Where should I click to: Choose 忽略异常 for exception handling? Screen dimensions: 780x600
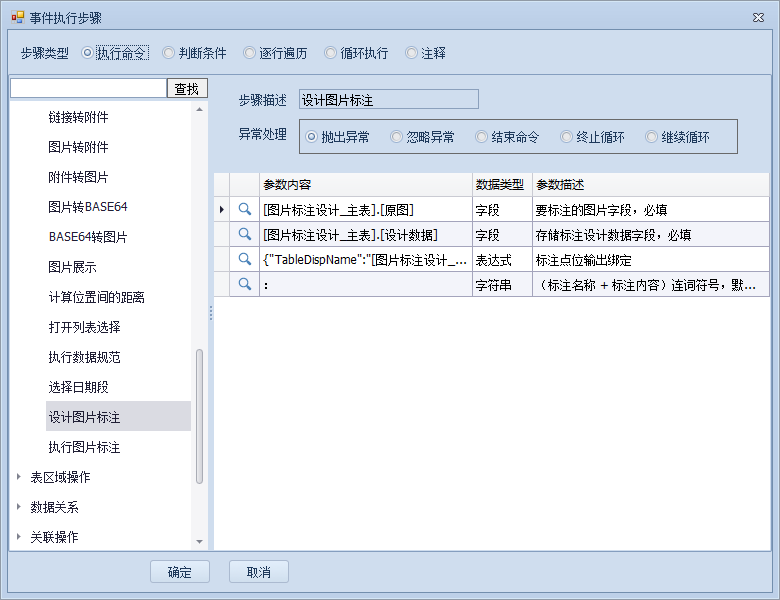[x=397, y=137]
